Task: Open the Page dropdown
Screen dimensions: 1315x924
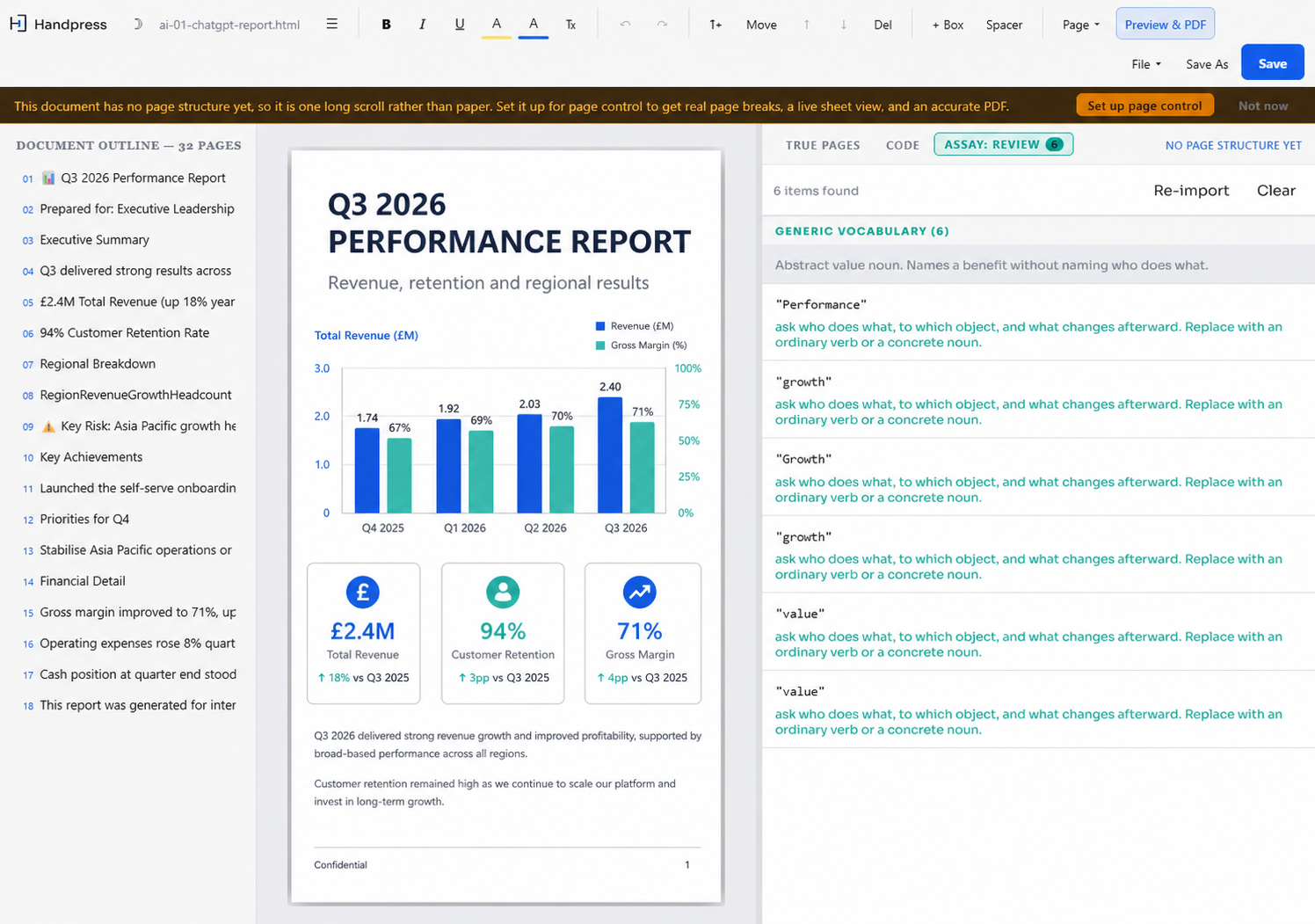Action: point(1081,25)
